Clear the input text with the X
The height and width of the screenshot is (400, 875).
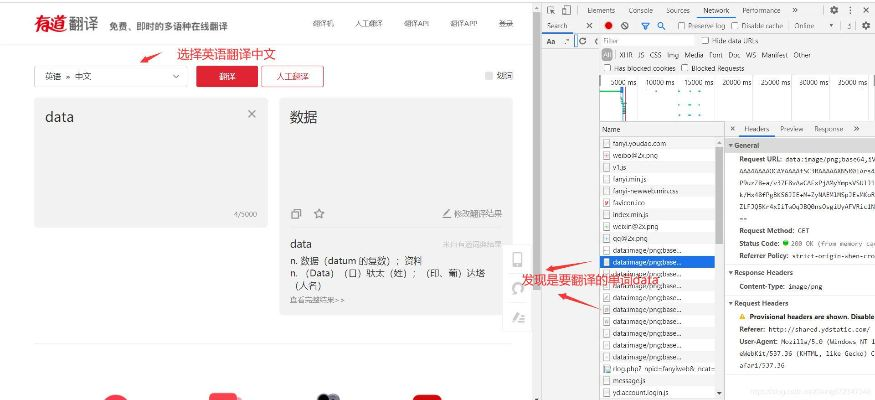coord(252,114)
